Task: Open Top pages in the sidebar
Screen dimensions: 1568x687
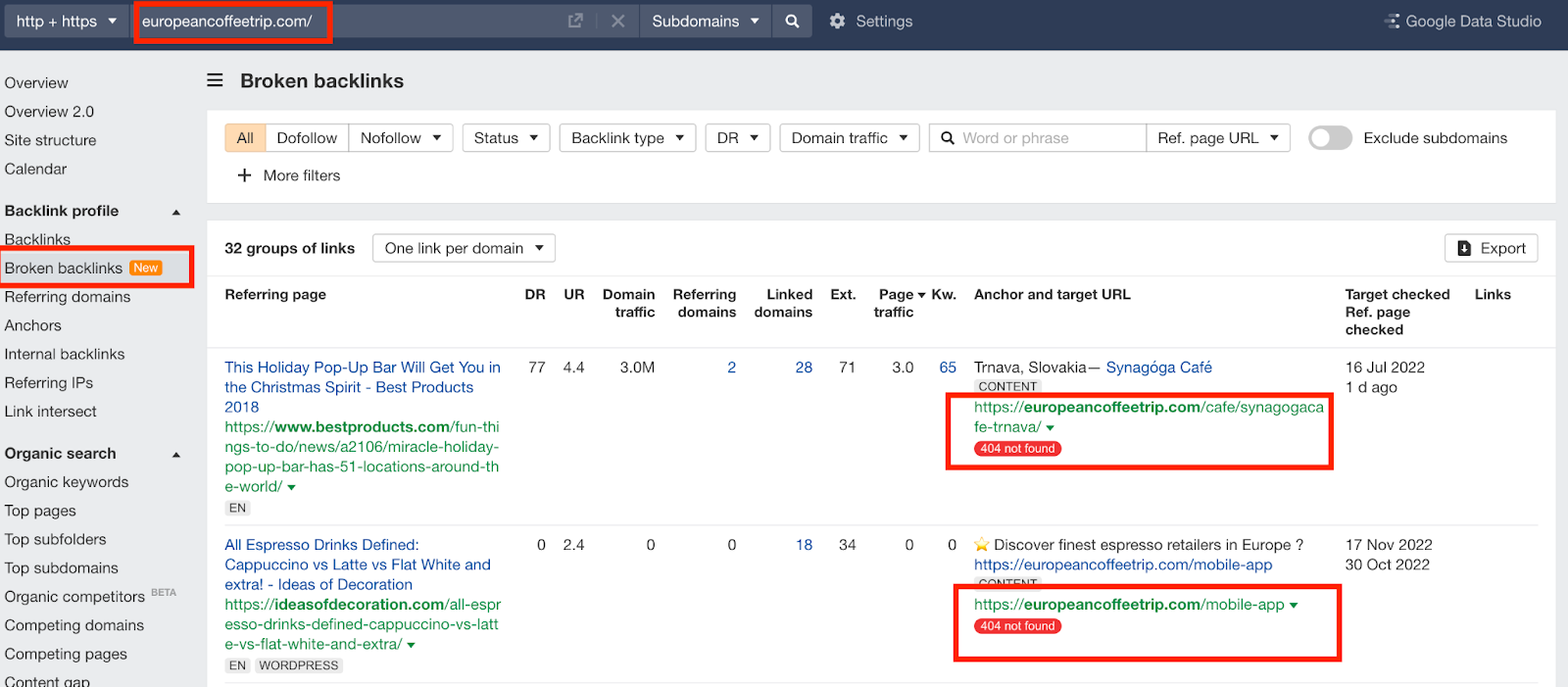Action: coord(40,511)
